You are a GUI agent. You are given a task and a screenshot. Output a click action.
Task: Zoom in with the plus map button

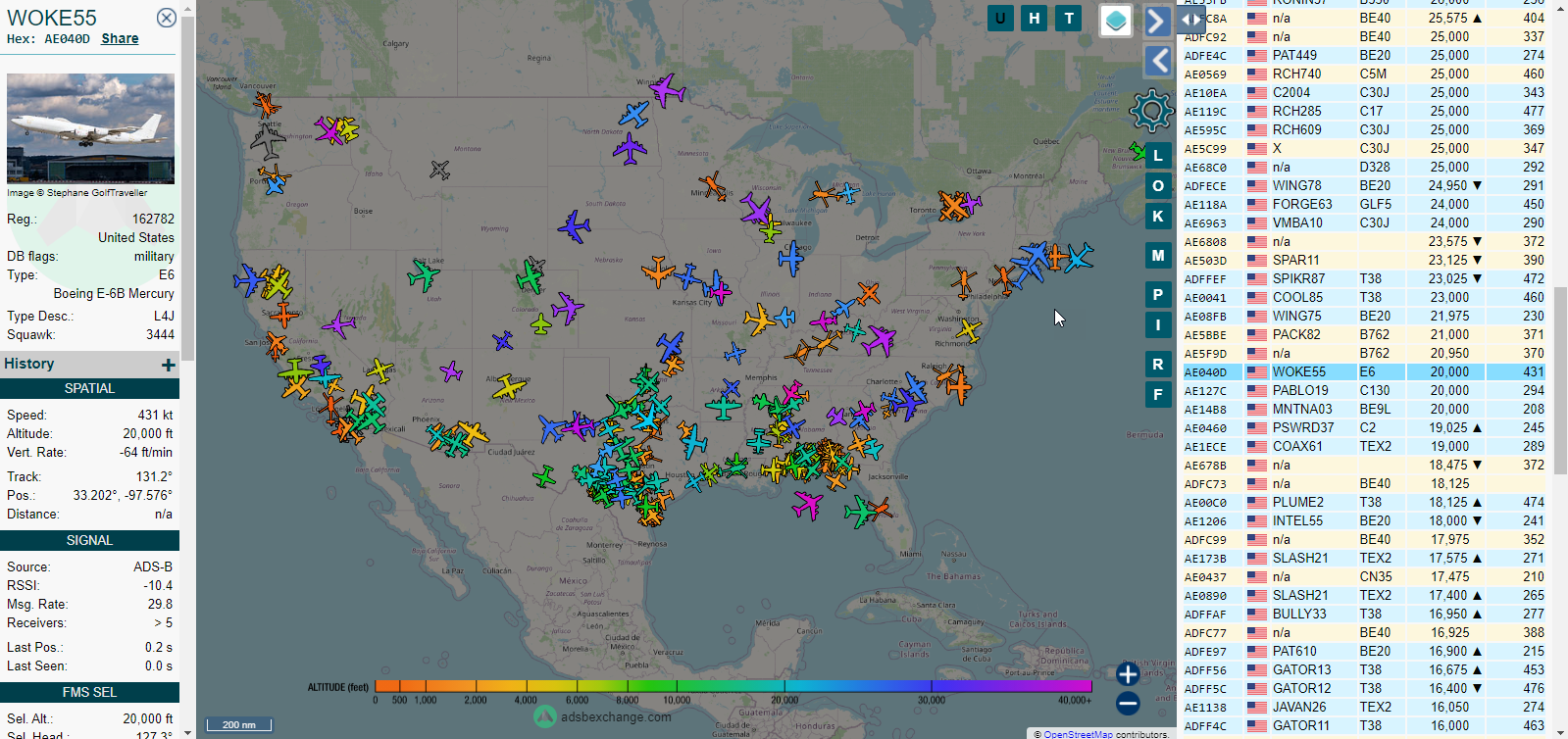[1128, 673]
